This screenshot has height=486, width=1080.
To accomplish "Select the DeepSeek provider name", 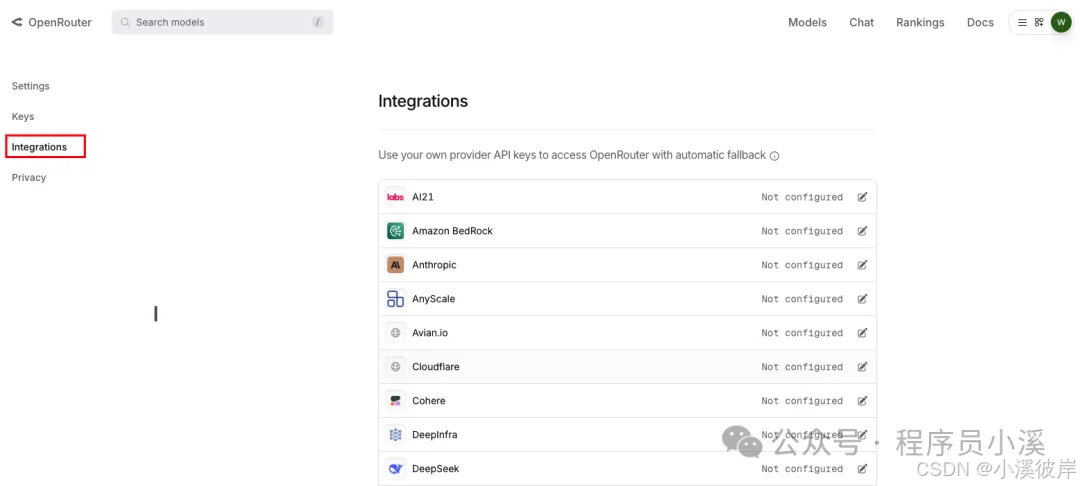I will [x=435, y=469].
